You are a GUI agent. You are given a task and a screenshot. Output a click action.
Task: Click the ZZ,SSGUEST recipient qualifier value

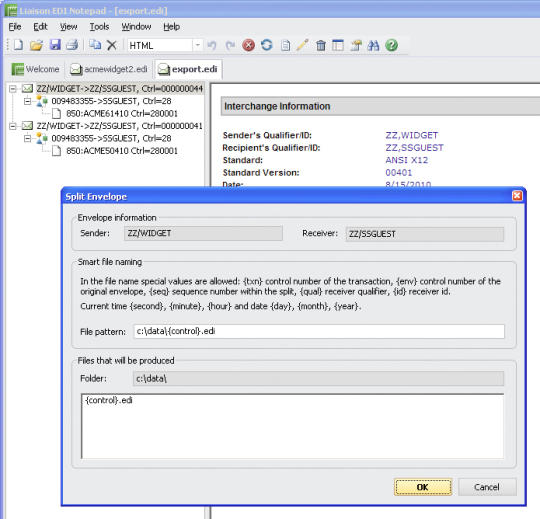pyautogui.click(x=414, y=148)
